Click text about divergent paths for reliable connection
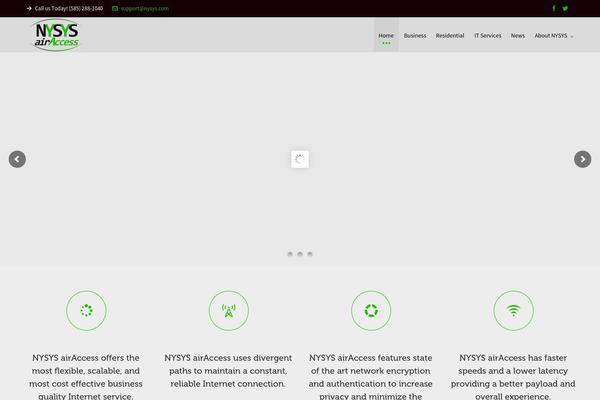600x400 pixels. tap(228, 371)
